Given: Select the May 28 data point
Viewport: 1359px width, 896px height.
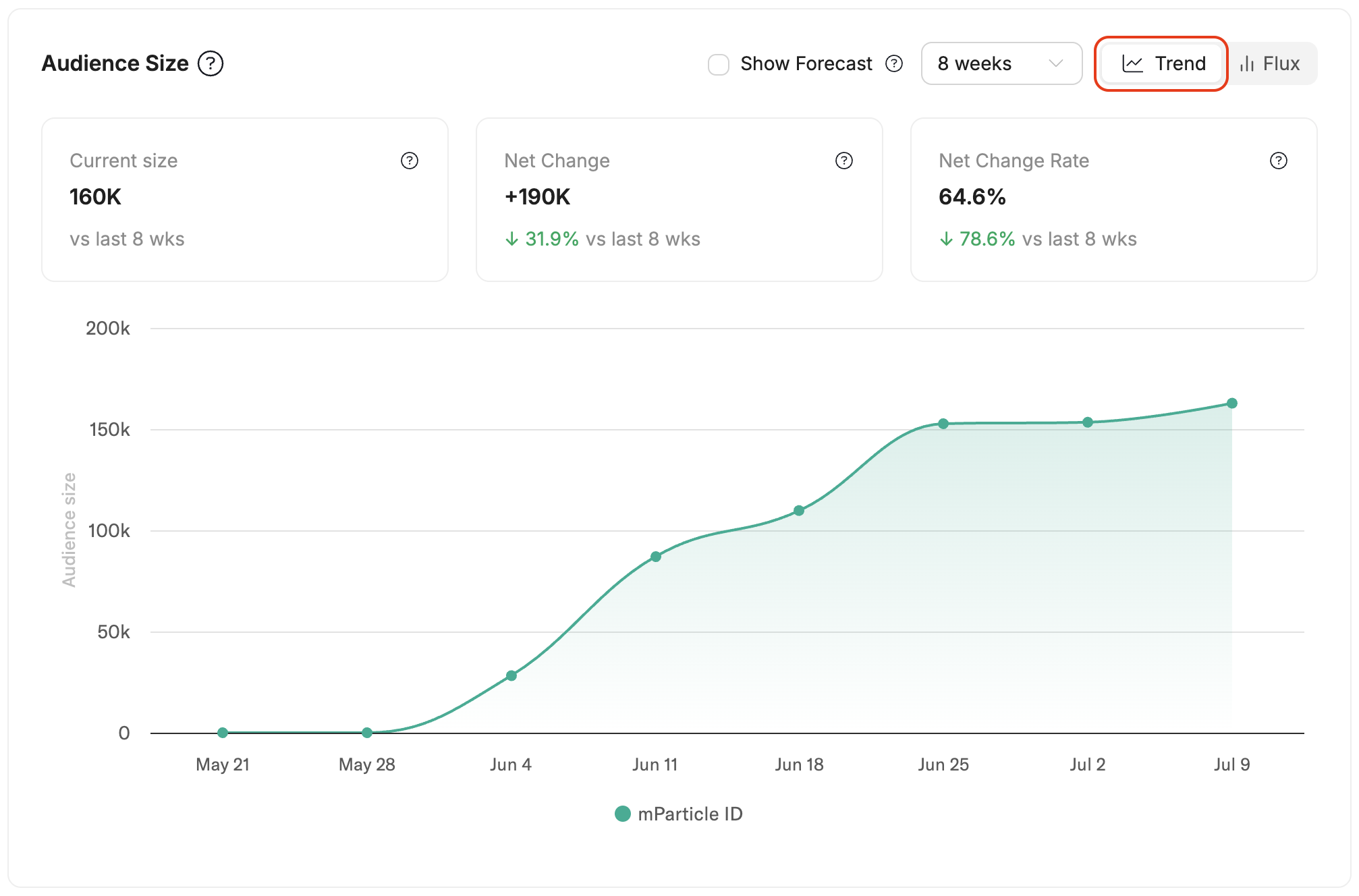Looking at the screenshot, I should (x=367, y=732).
